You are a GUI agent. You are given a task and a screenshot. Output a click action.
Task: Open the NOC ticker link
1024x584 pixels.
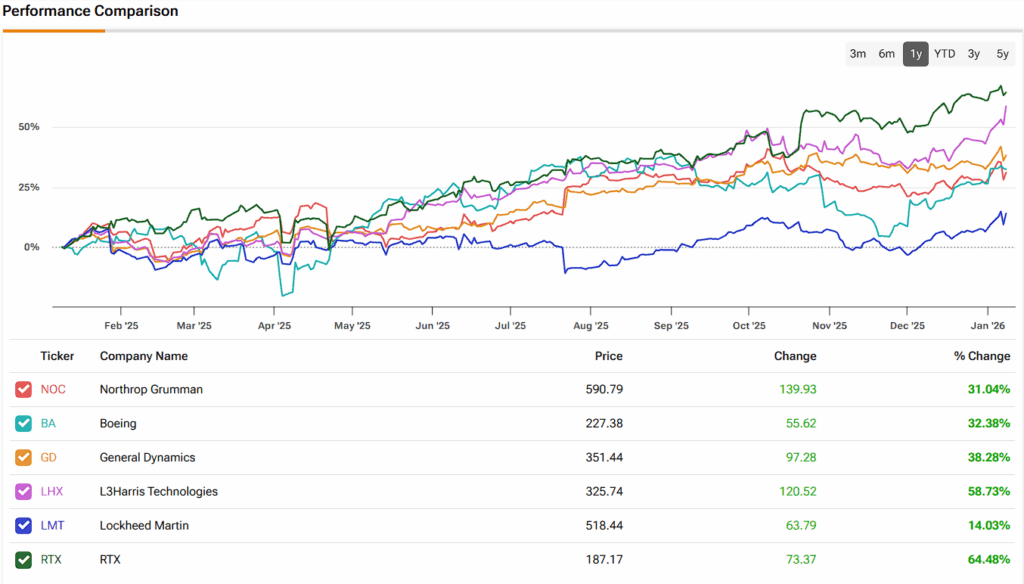pyautogui.click(x=53, y=389)
